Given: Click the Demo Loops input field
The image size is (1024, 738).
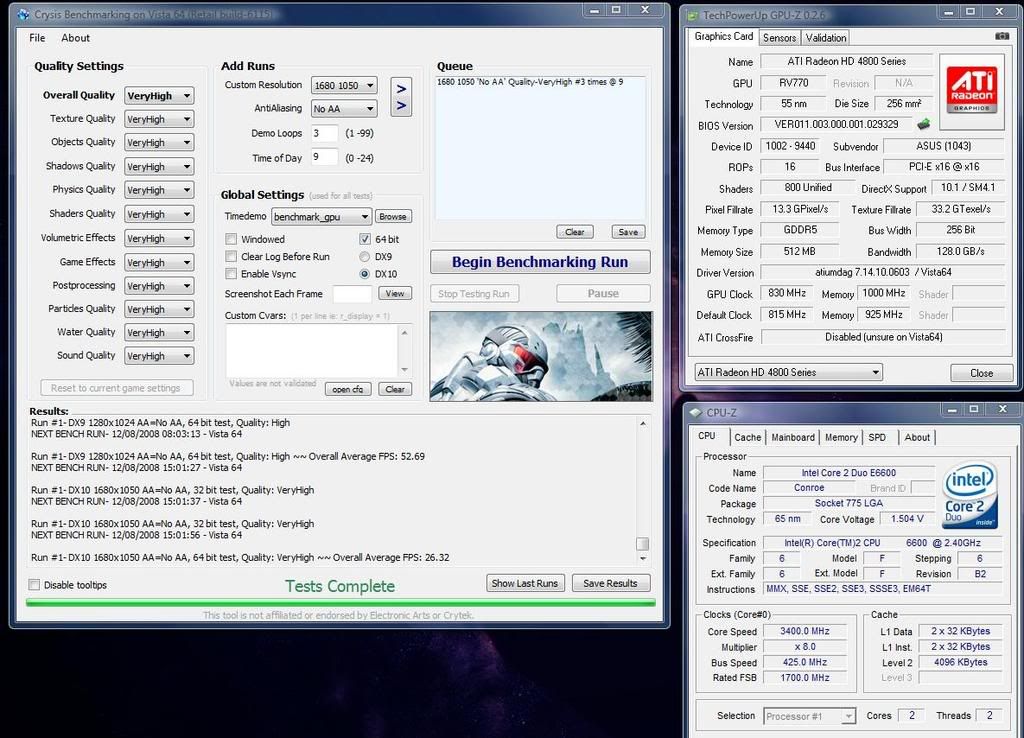Looking at the screenshot, I should 324,133.
